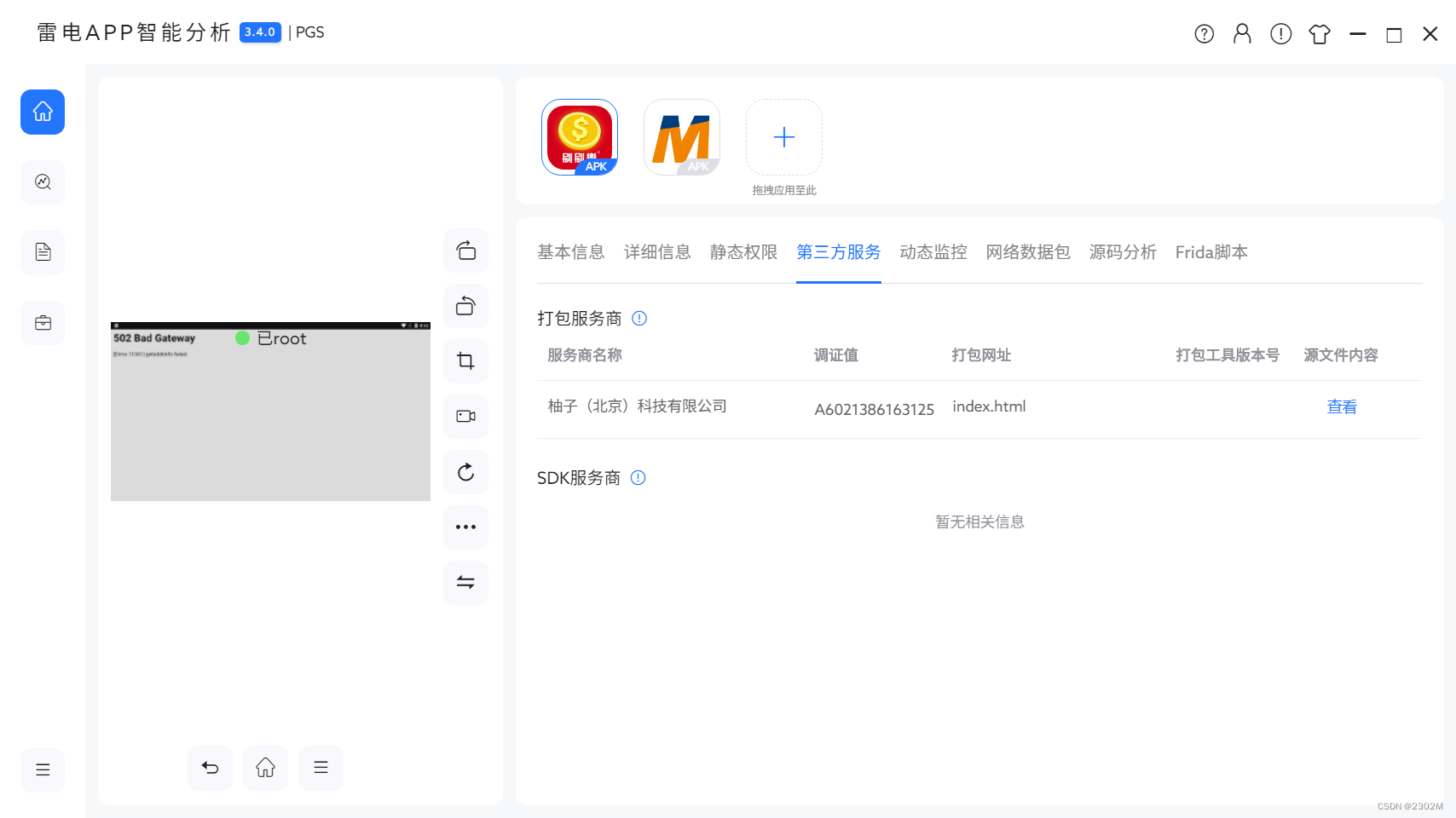Open the analysis chart sidebar icon
Screen dimensions: 1456x818
[x=43, y=181]
